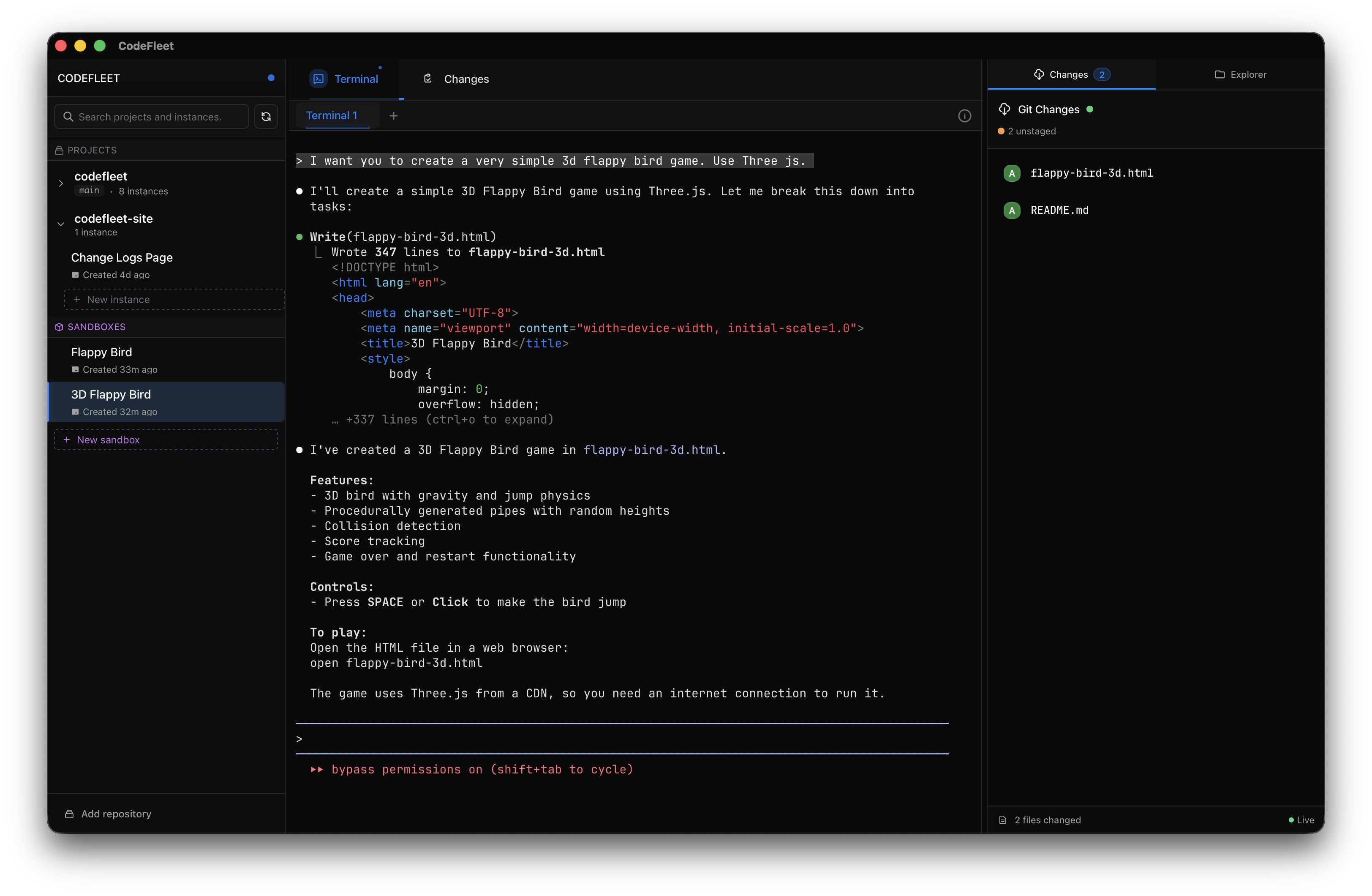Click the avatar icon beside README.md

[x=1012, y=210]
